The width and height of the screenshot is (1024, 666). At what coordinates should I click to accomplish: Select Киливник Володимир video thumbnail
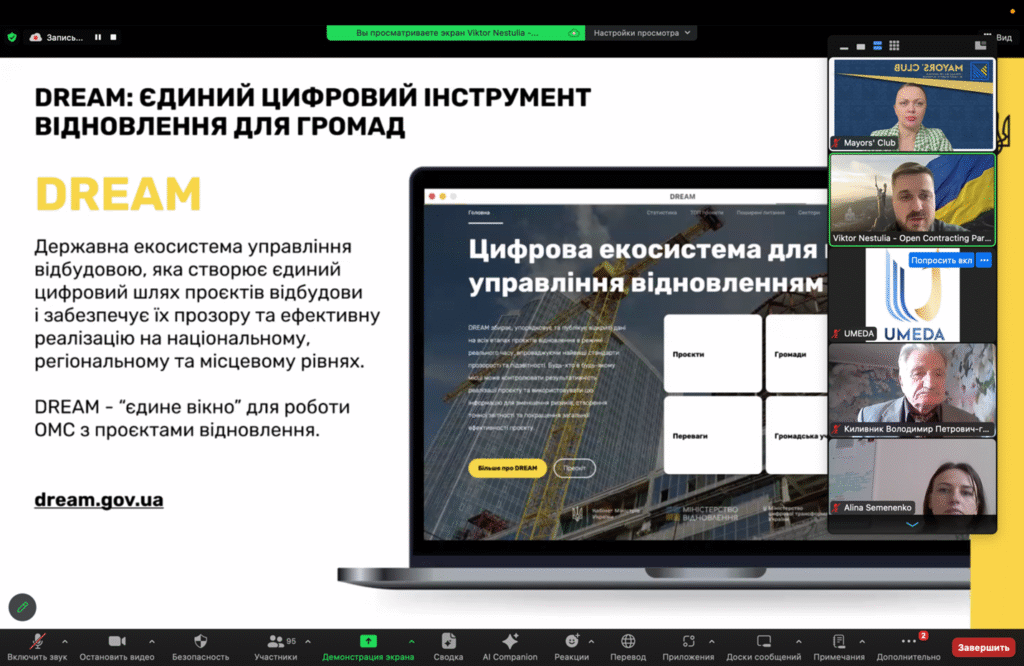coord(912,390)
